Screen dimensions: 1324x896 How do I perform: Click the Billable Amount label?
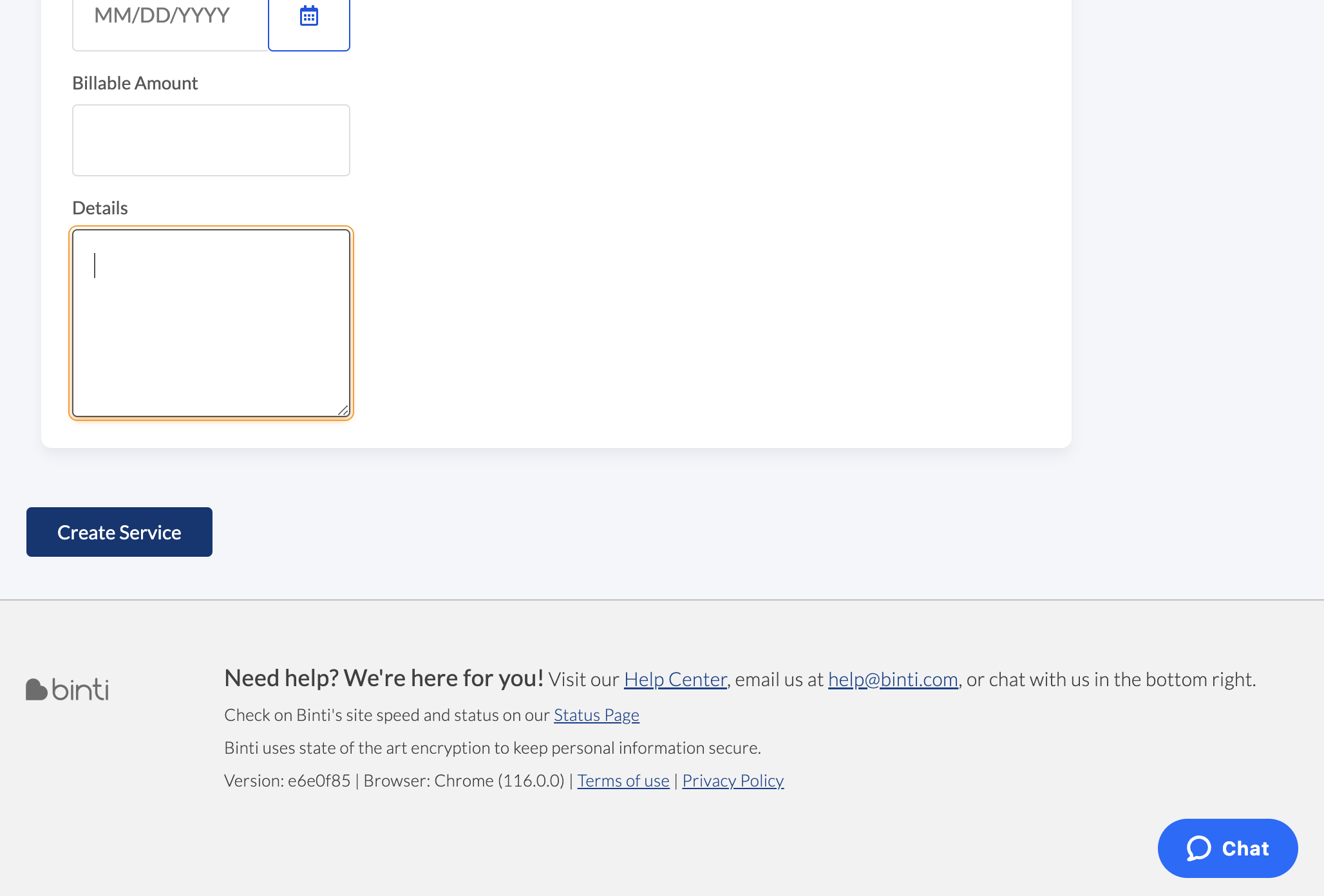pyautogui.click(x=135, y=83)
